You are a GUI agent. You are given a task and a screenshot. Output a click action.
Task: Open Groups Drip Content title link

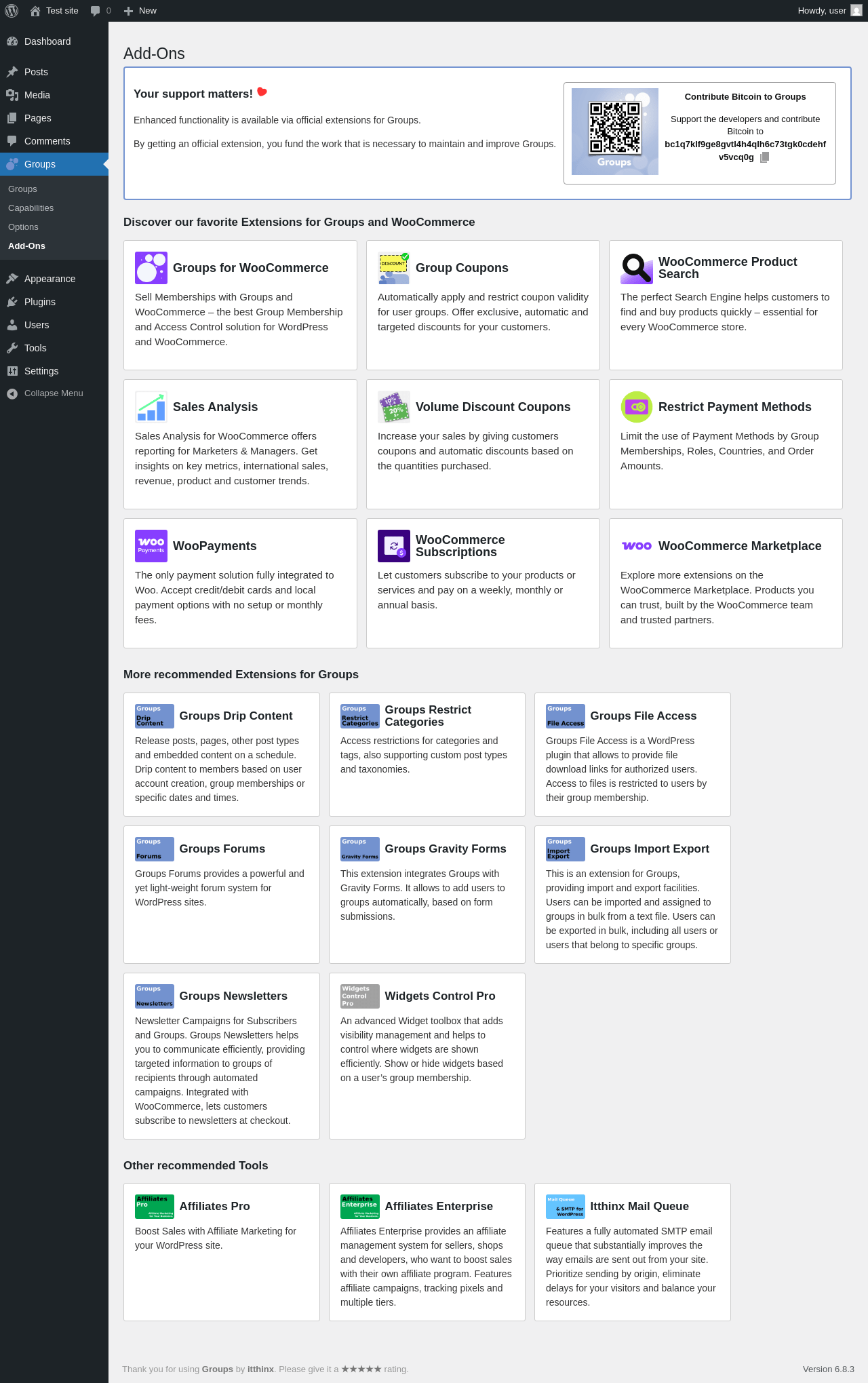(x=236, y=716)
